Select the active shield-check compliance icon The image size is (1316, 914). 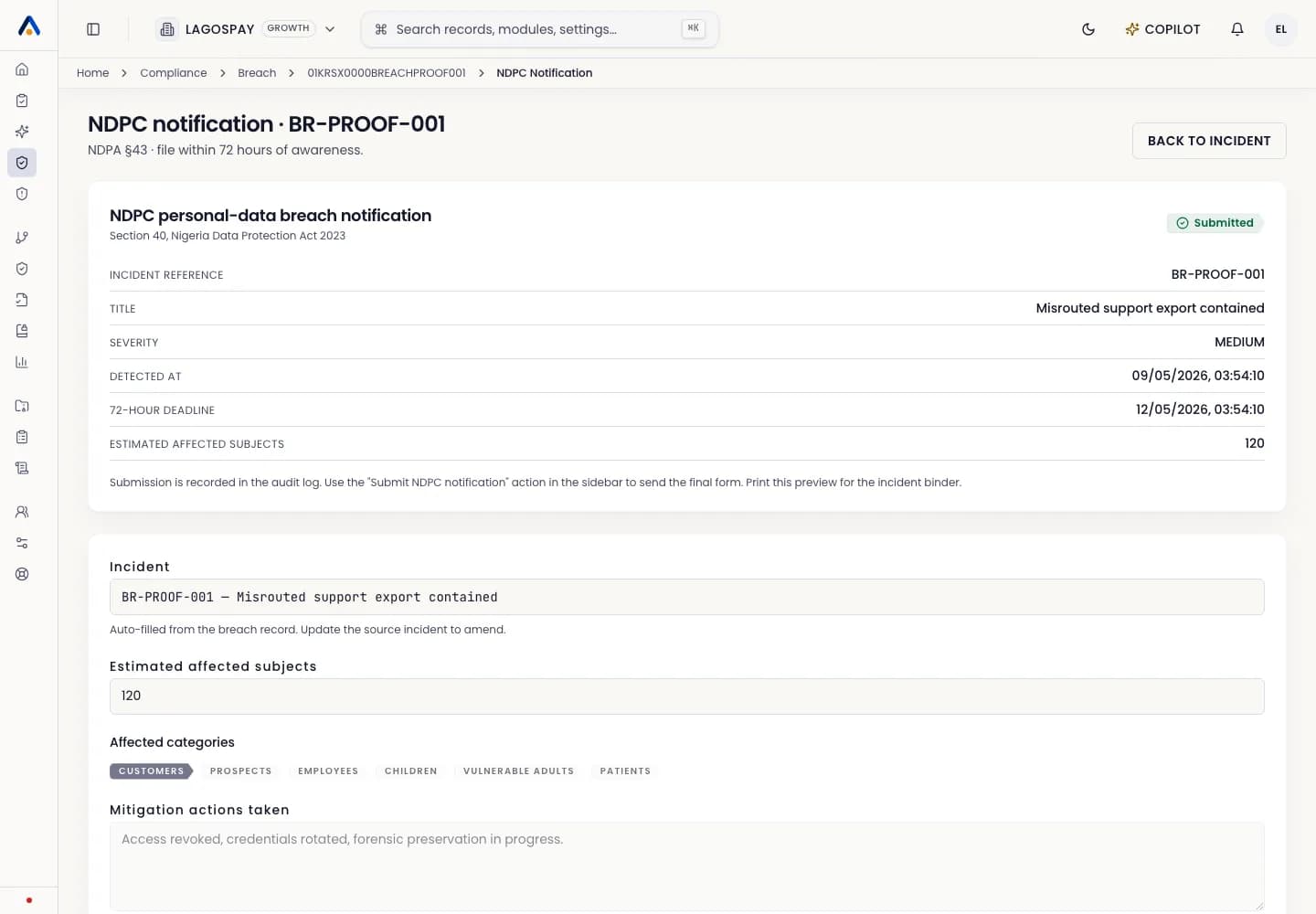coord(22,163)
